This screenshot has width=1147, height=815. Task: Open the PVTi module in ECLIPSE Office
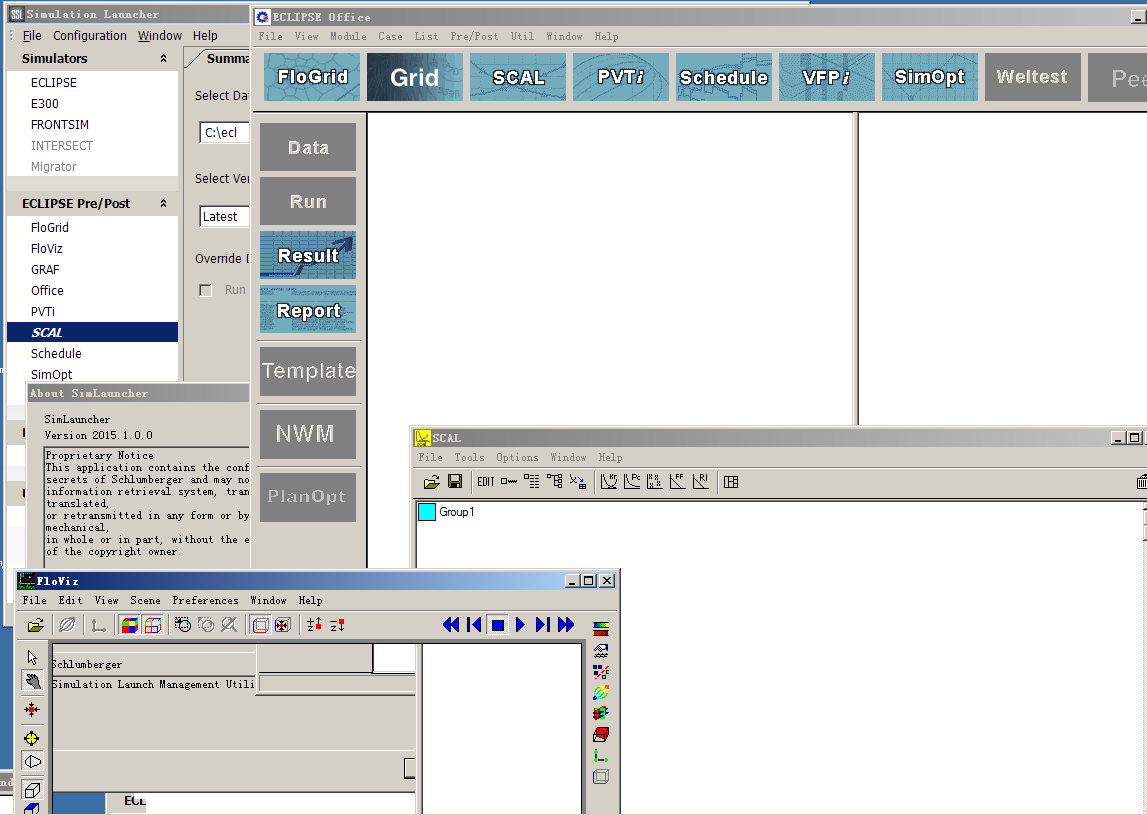(x=621, y=77)
